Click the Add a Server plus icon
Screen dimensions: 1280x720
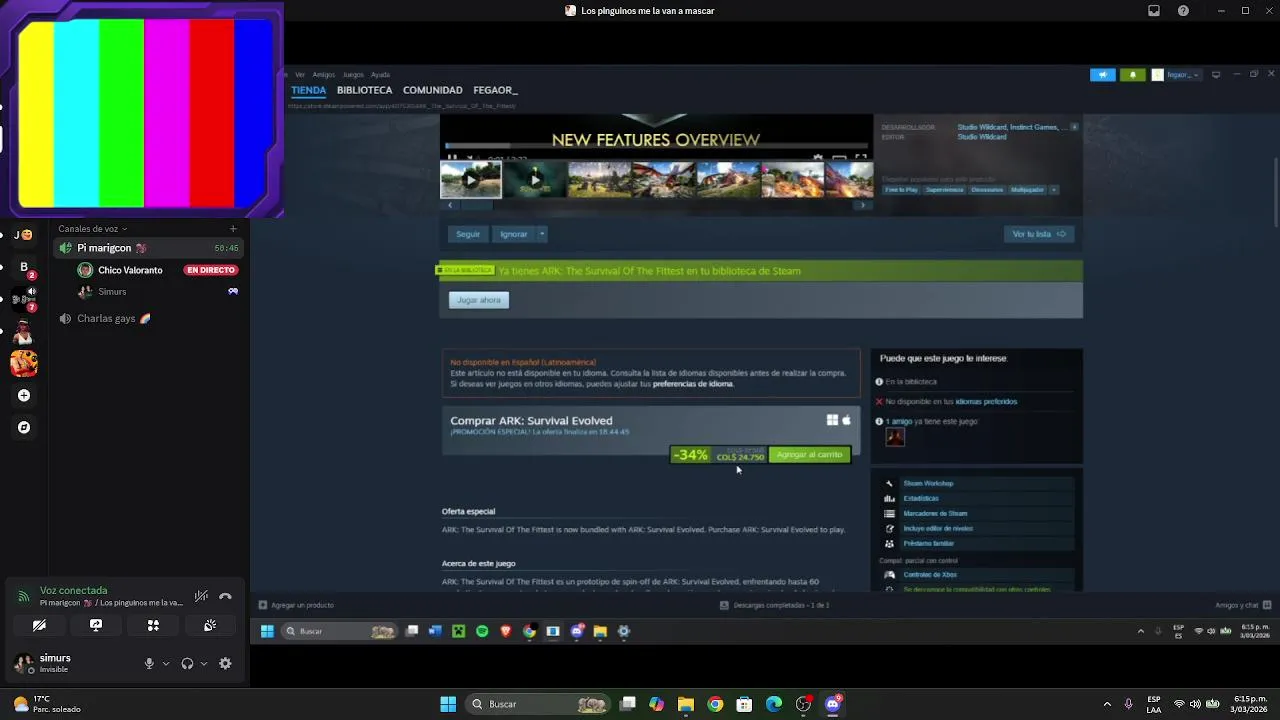24,395
